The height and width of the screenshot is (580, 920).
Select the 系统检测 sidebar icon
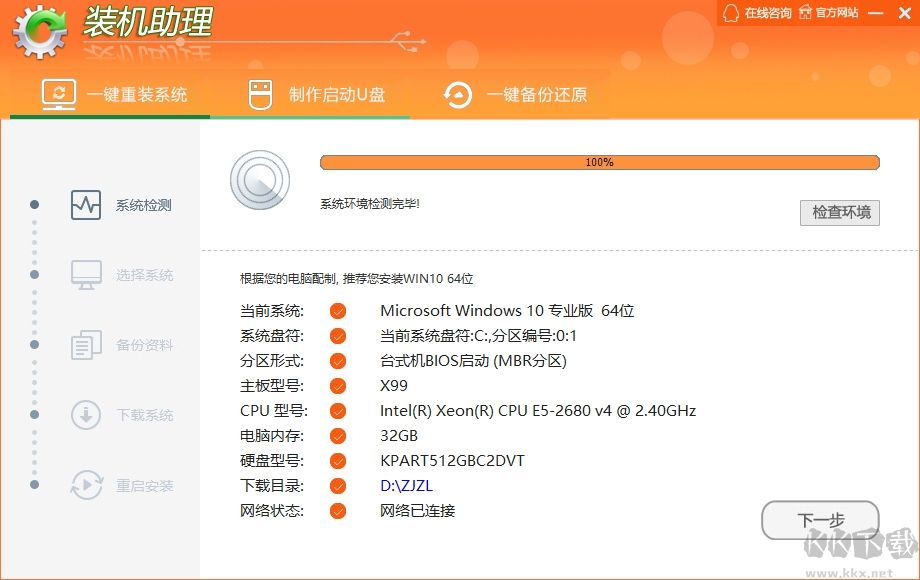click(85, 204)
